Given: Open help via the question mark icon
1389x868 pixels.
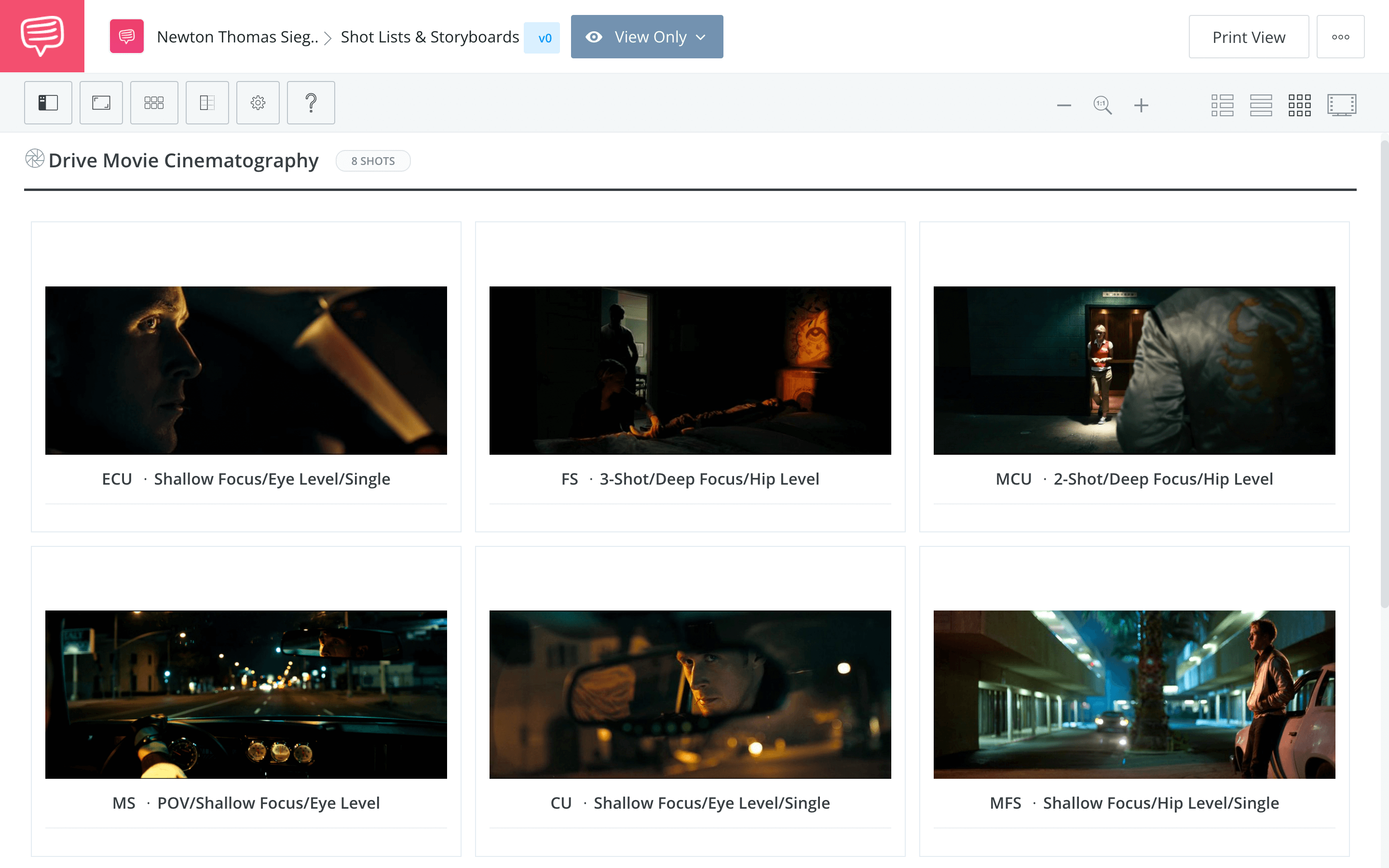Looking at the screenshot, I should [x=311, y=103].
